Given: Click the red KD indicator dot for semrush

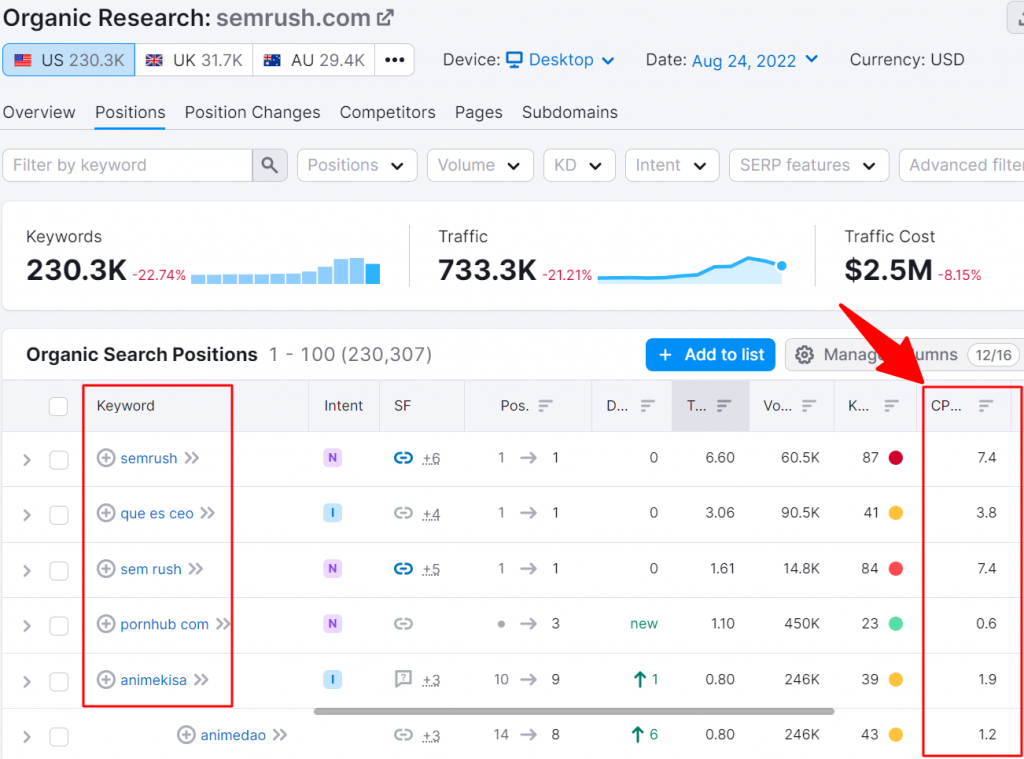Looking at the screenshot, I should pyautogui.click(x=896, y=458).
